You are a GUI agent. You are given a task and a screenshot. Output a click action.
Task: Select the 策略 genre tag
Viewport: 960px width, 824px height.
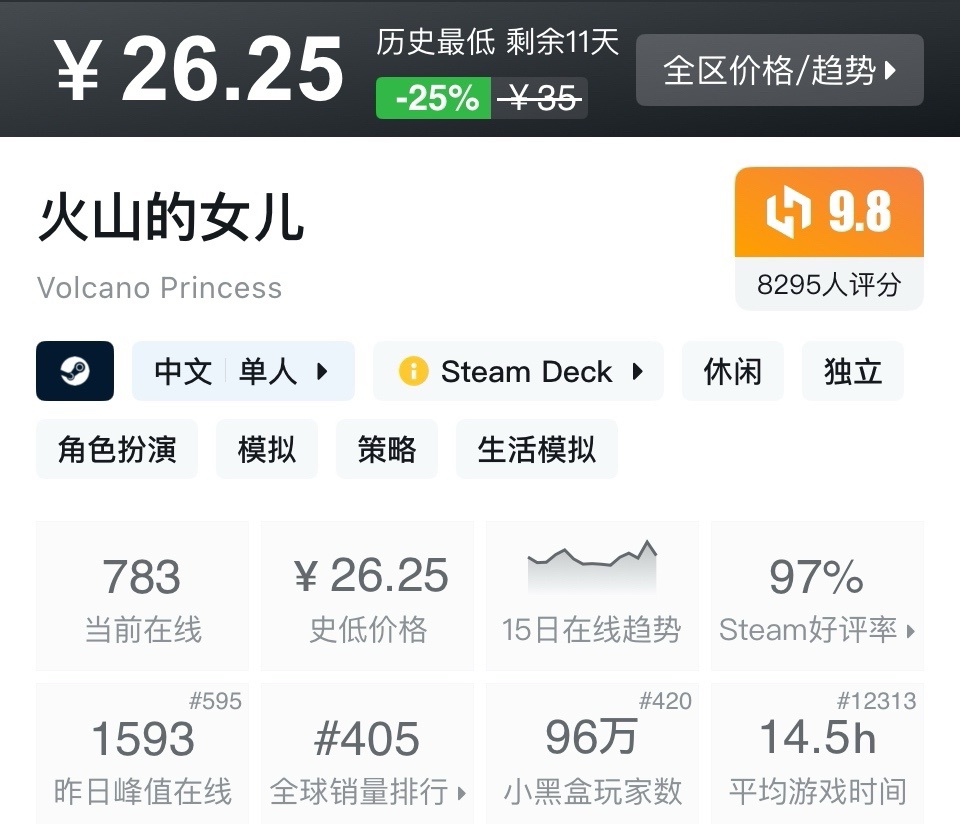[x=387, y=449]
